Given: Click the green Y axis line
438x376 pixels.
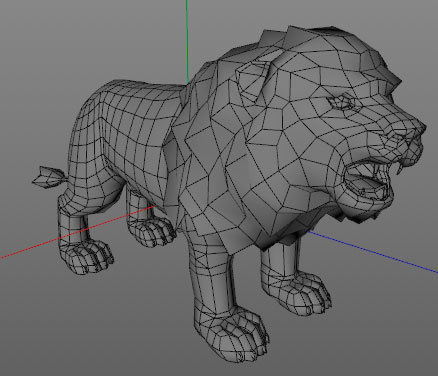Looking at the screenshot, I should (187, 42).
